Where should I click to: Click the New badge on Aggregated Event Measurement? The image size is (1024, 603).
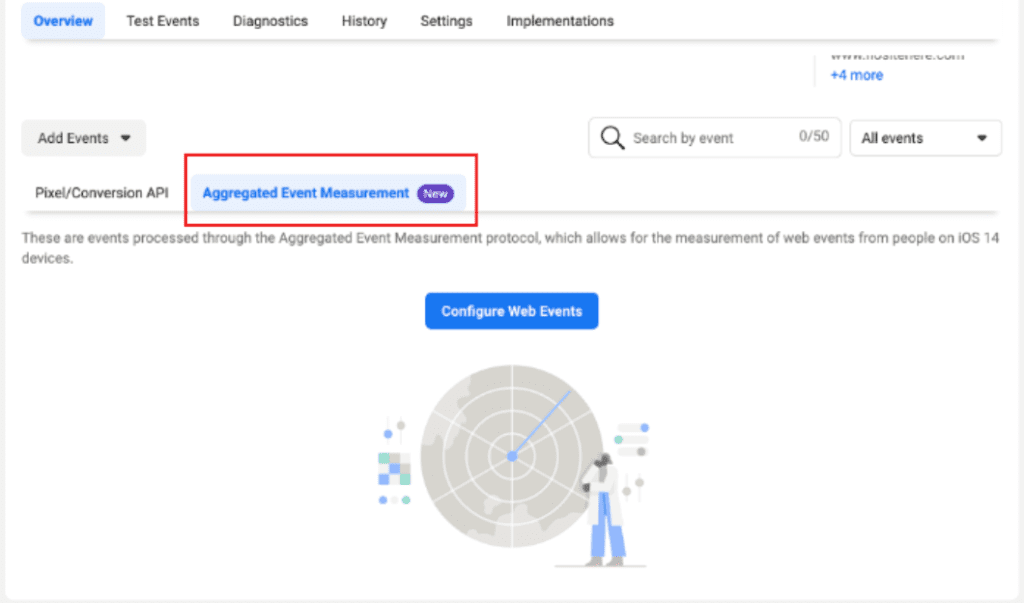pyautogui.click(x=434, y=193)
